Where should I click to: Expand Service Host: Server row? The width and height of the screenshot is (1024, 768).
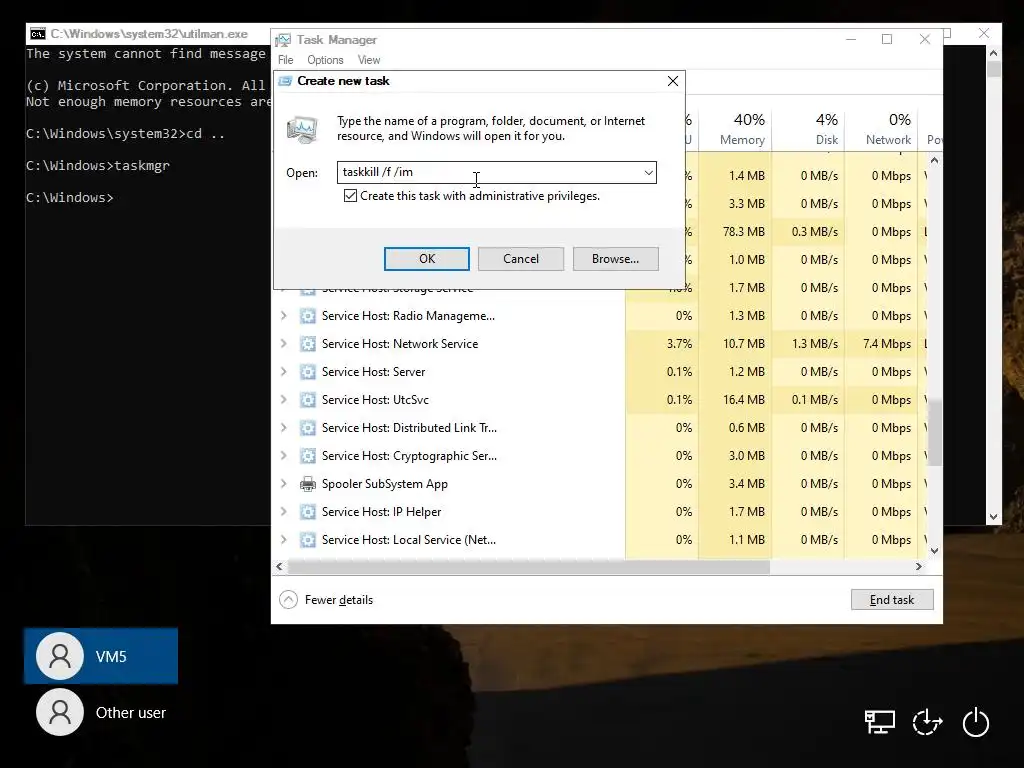tap(283, 372)
